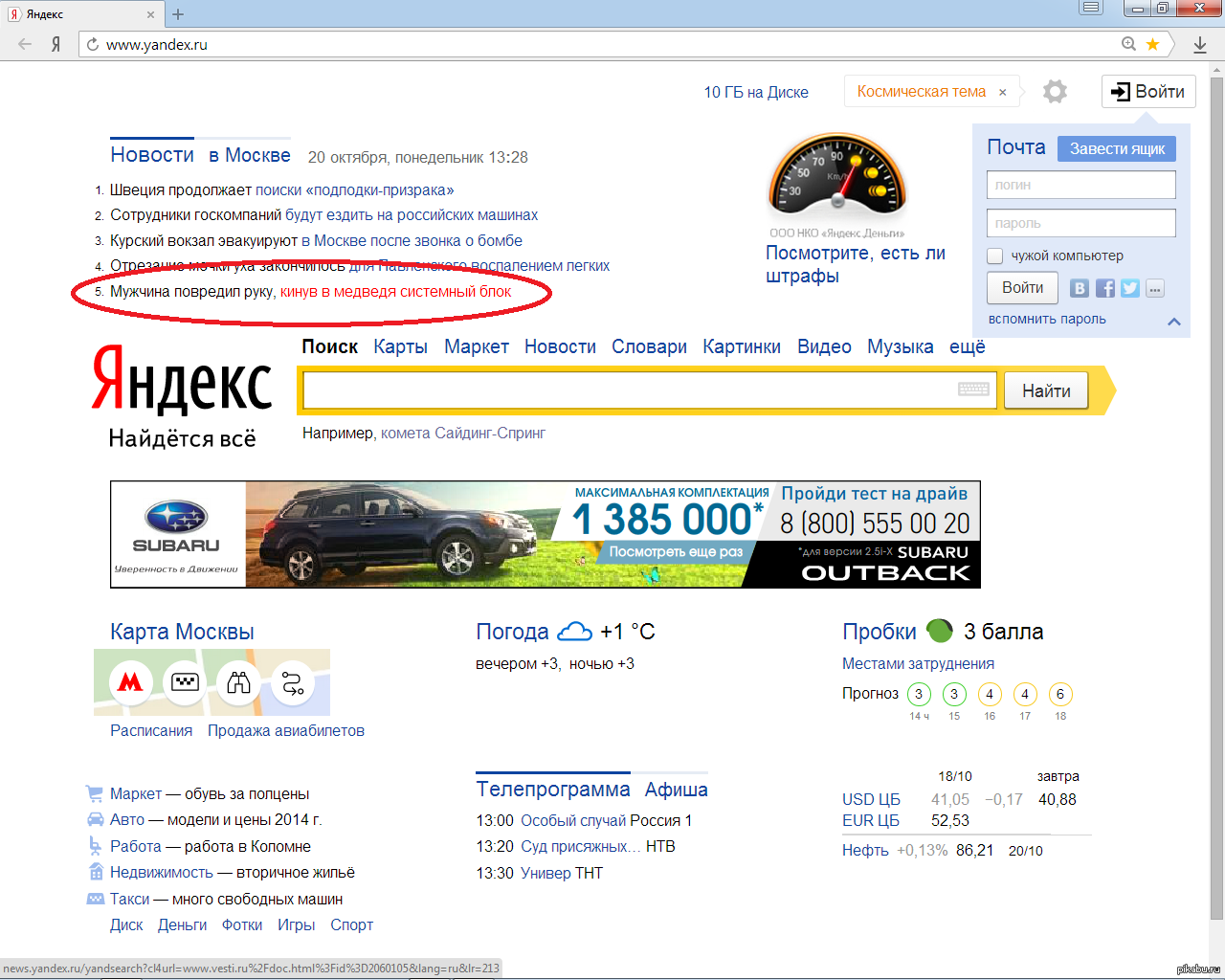Open news about кинув в медведя системный блок
This screenshot has width=1225, height=980.
(396, 291)
